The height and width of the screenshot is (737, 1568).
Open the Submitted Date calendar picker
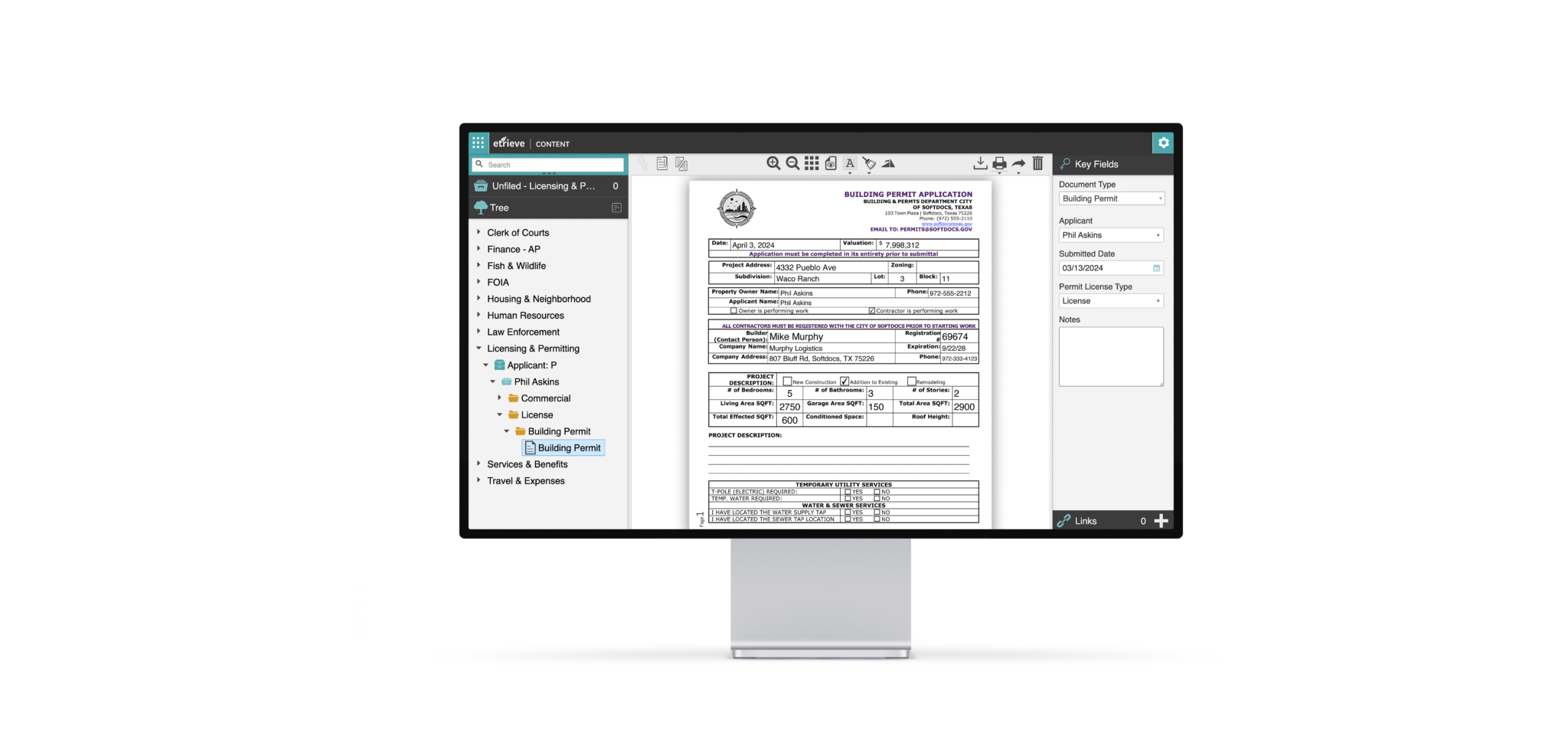(x=1155, y=267)
